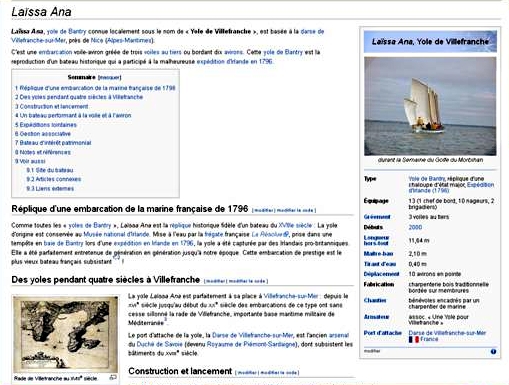Viewport: 509px width, 385px height.
Task: Collapse the Sommaire with the masquer link
Action: [110, 77]
